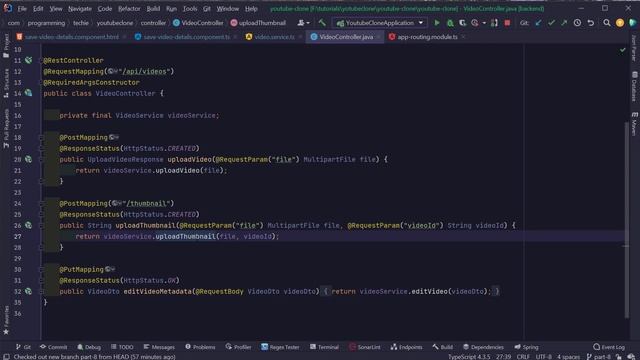This screenshot has height=360, width=640.
Task: Open URL mapping dropdown beside @PutMapping line 30
Action: coord(110,269)
